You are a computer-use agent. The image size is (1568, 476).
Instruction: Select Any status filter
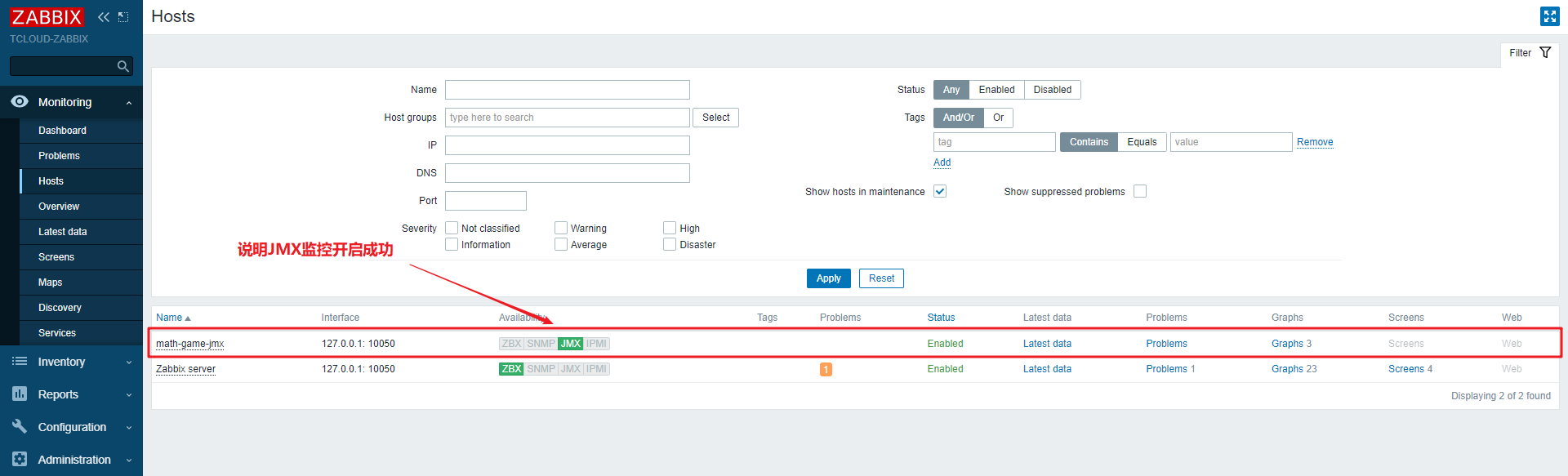point(951,90)
